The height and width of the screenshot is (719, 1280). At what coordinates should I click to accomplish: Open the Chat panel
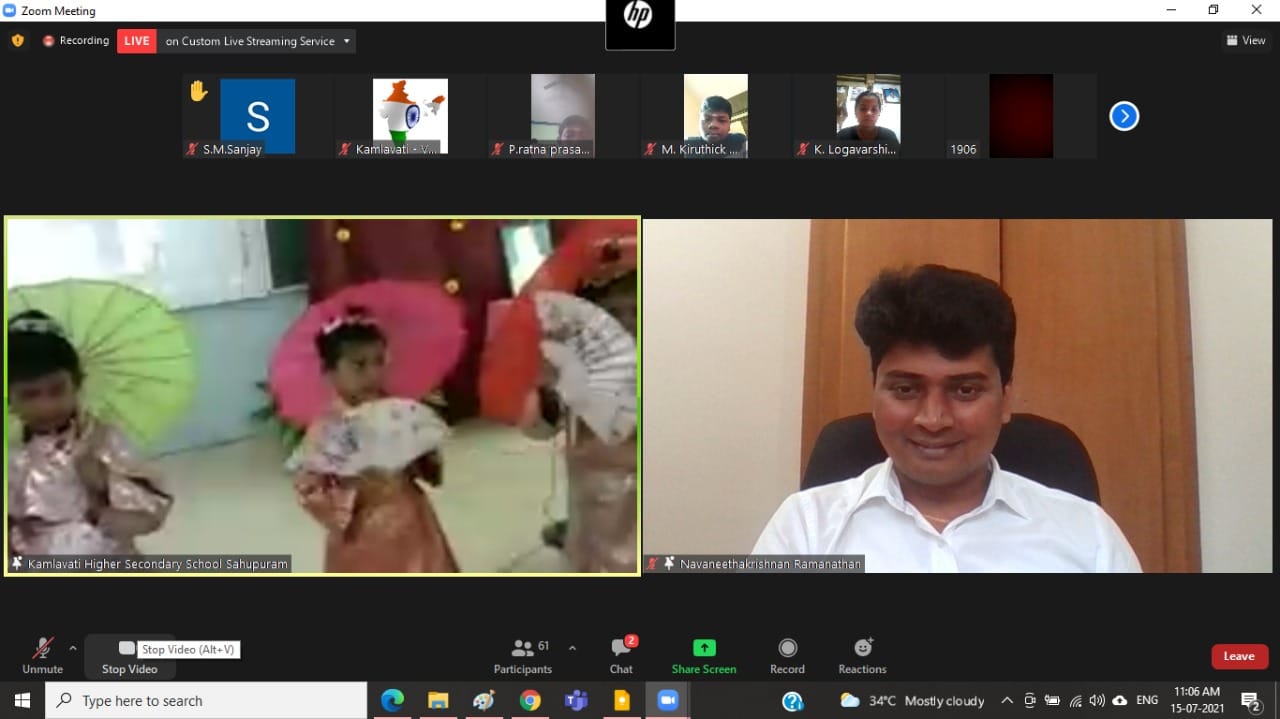[x=621, y=648]
